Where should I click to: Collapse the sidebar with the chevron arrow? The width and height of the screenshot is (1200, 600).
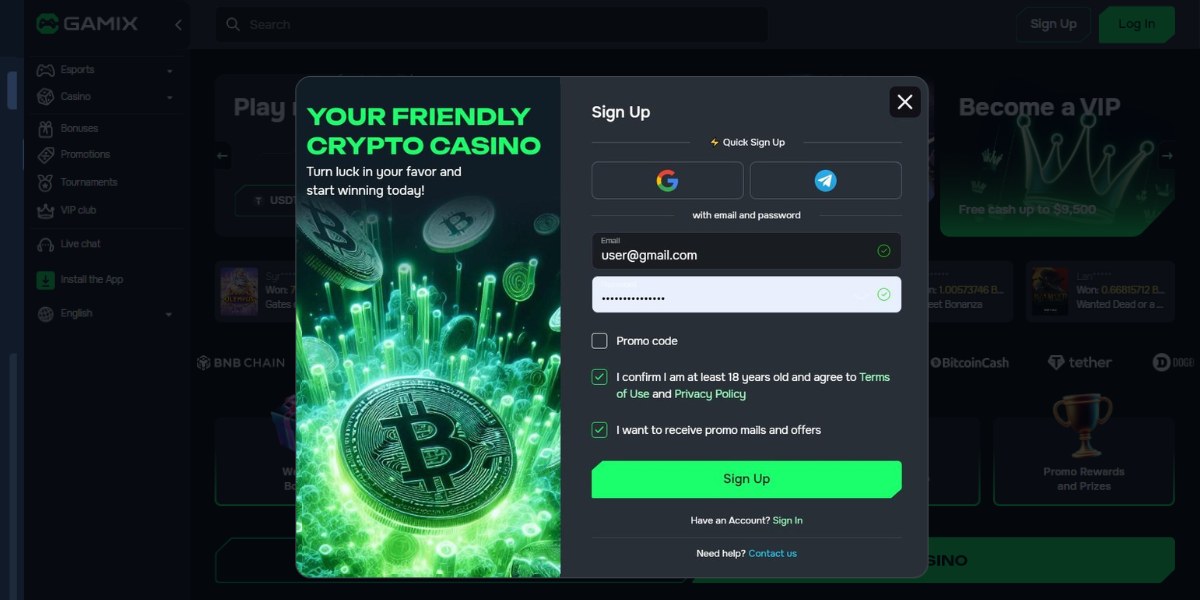(178, 24)
